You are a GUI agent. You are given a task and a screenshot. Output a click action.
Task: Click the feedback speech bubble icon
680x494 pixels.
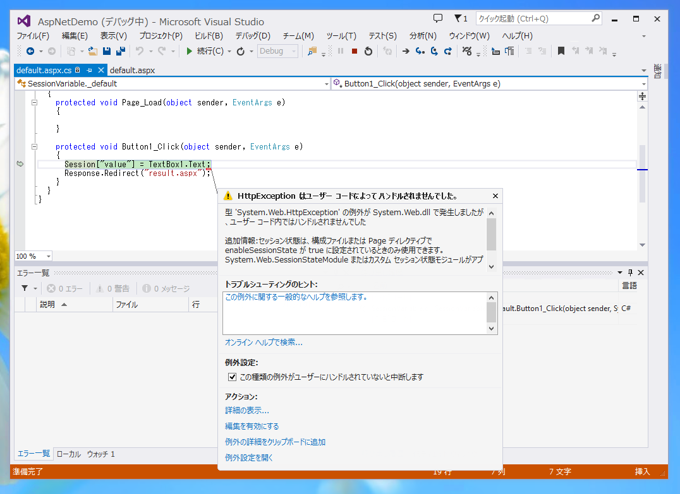(438, 18)
